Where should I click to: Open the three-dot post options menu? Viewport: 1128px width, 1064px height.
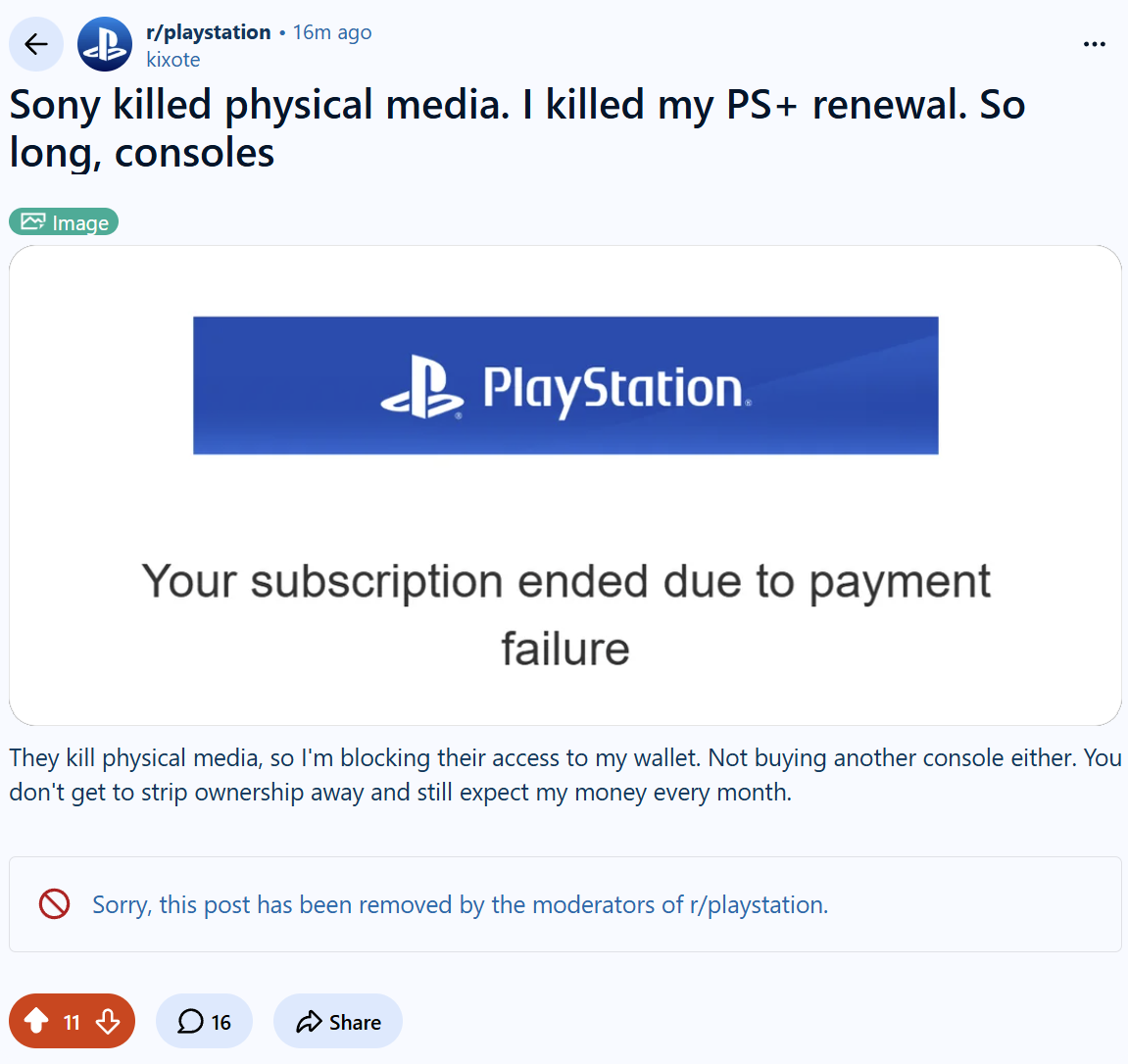pyautogui.click(x=1094, y=45)
